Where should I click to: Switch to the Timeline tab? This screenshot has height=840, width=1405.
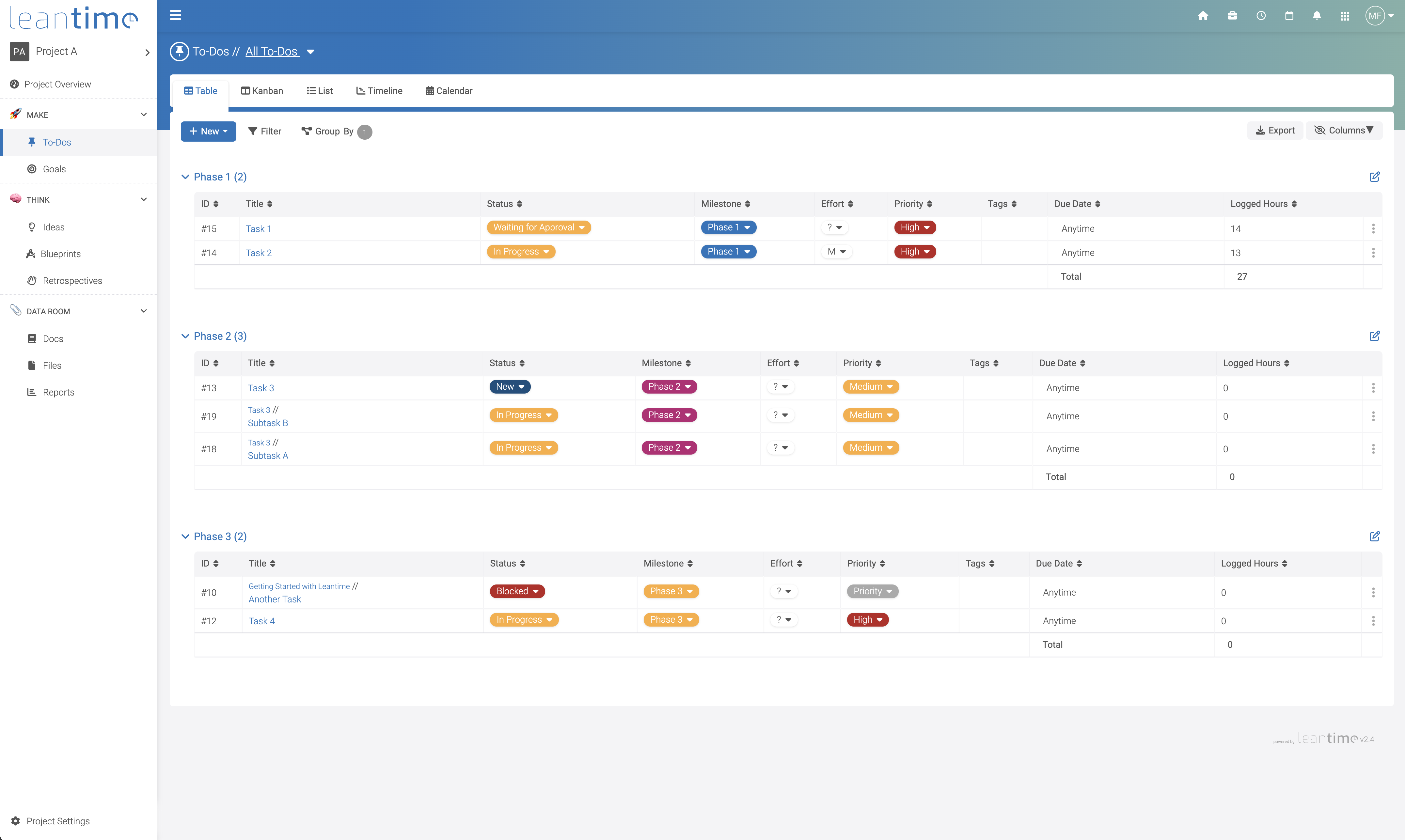point(379,91)
